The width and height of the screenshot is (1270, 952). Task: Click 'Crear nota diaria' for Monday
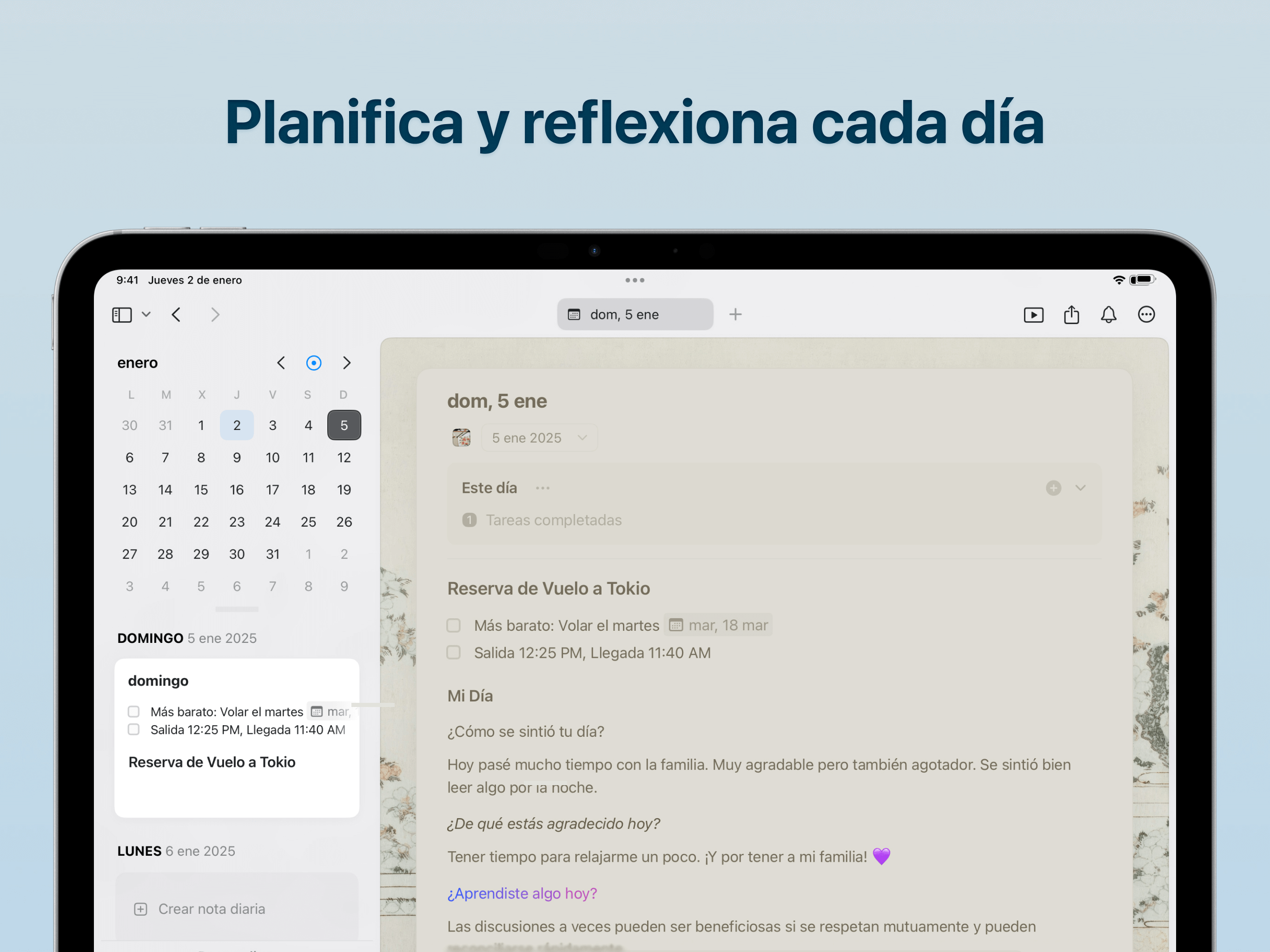click(212, 909)
